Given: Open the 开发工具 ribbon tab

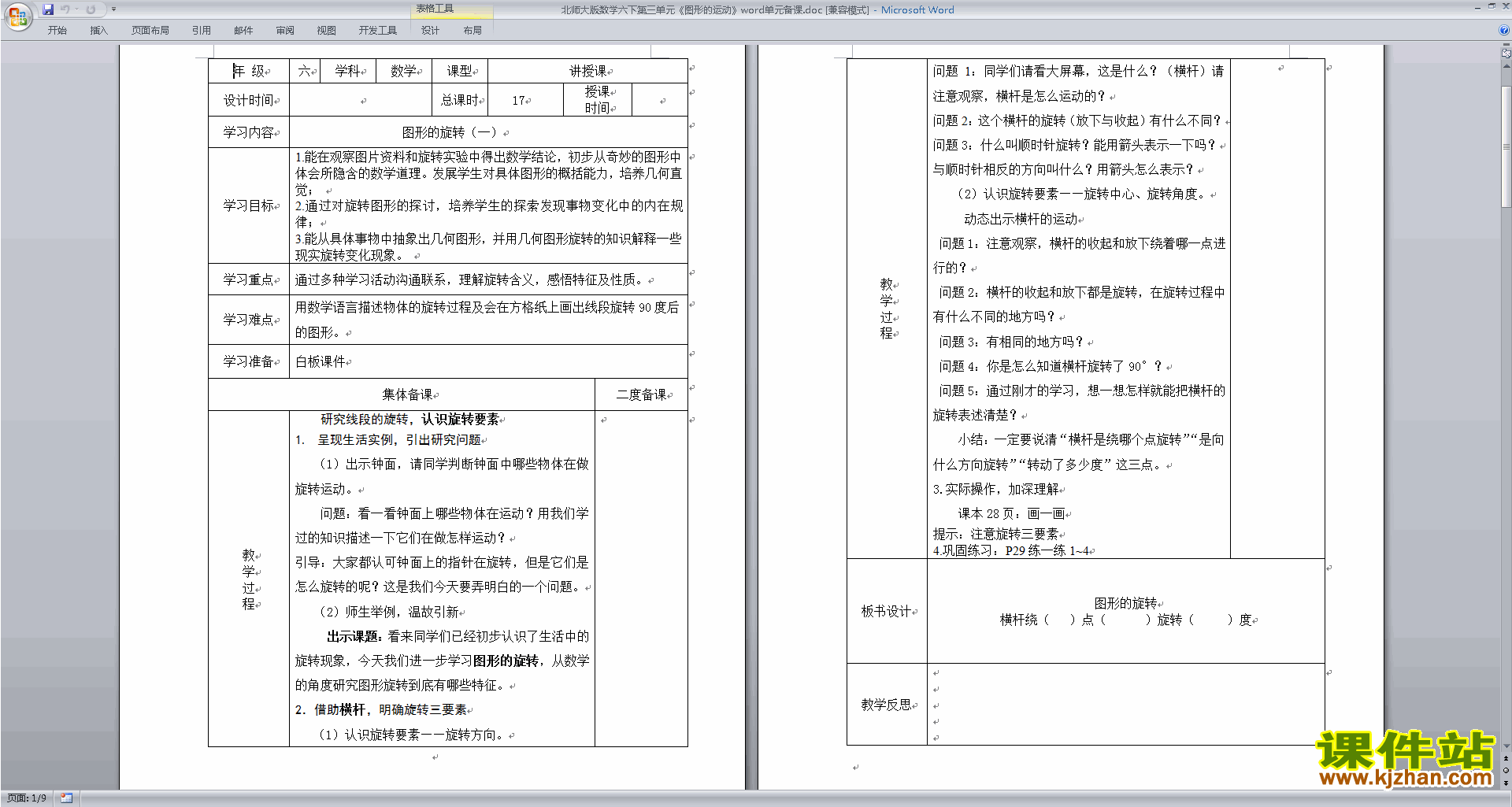Looking at the screenshot, I should click(x=378, y=31).
